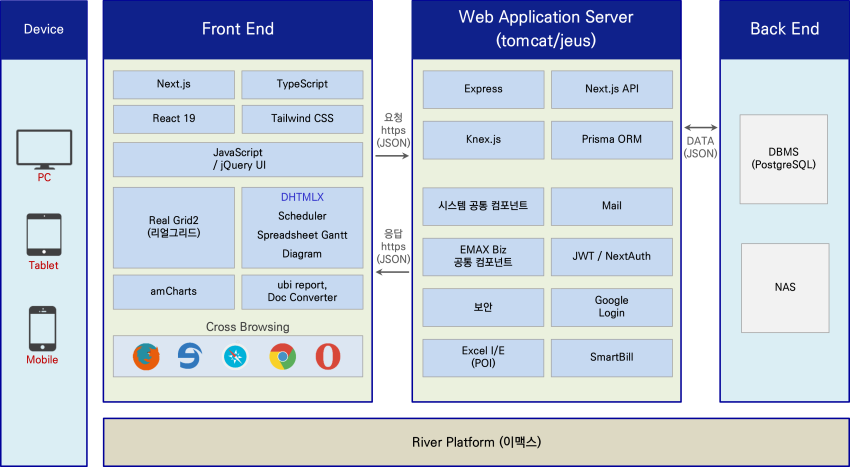850x467 pixels.
Task: Click the Tablet device icon
Action: [44, 234]
